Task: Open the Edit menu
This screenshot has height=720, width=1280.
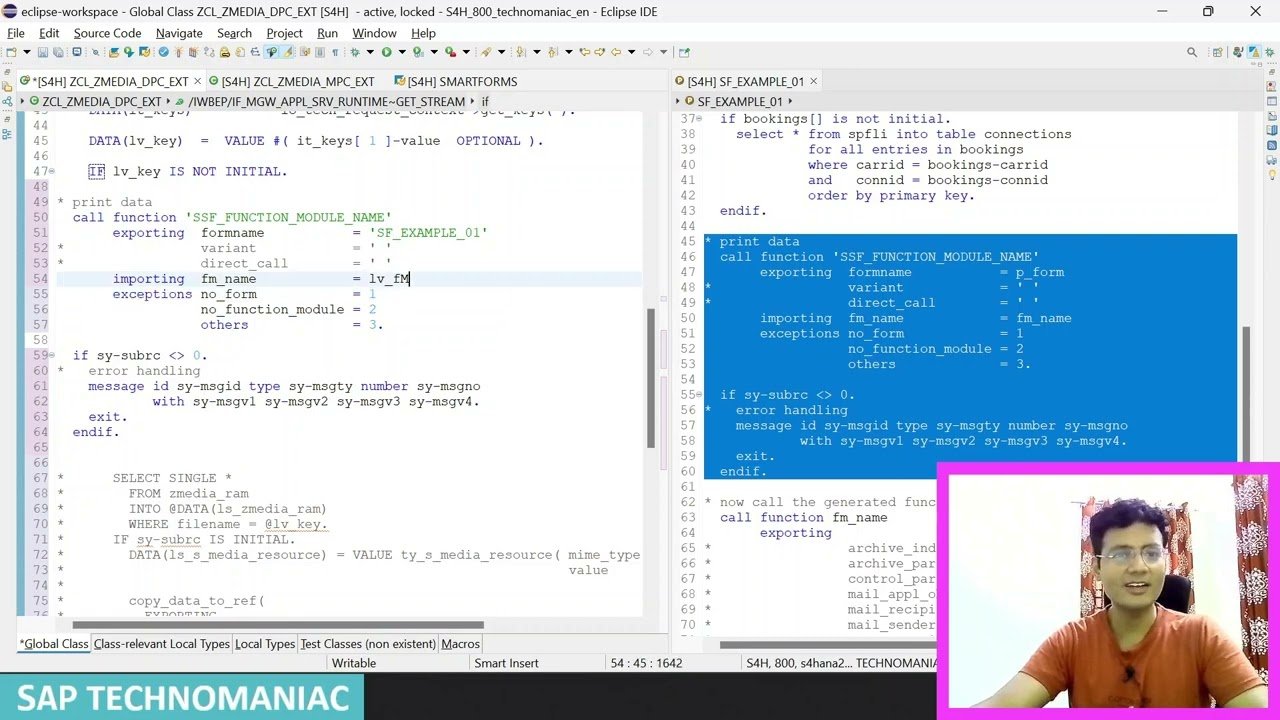Action: (x=49, y=33)
